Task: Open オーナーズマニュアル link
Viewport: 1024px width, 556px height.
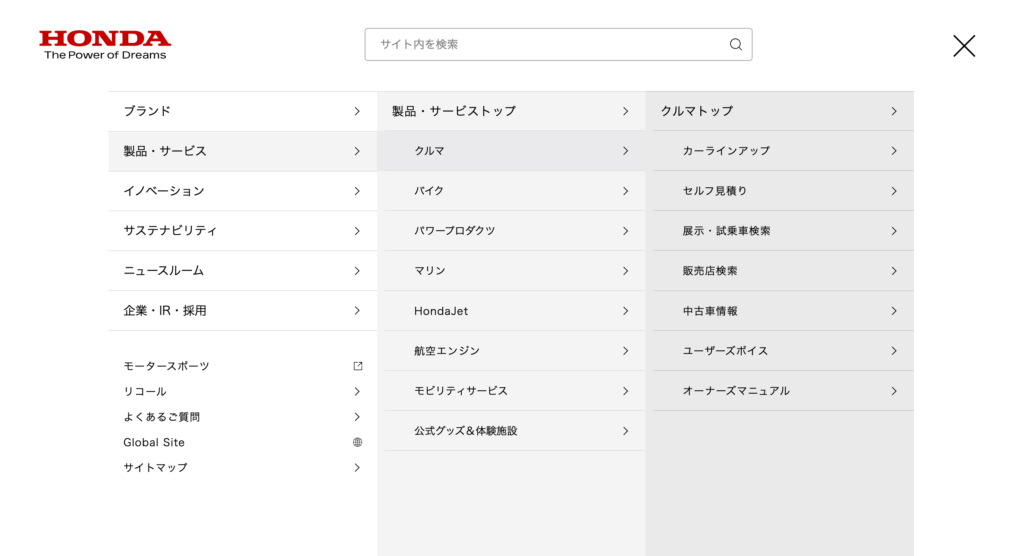Action: point(783,391)
